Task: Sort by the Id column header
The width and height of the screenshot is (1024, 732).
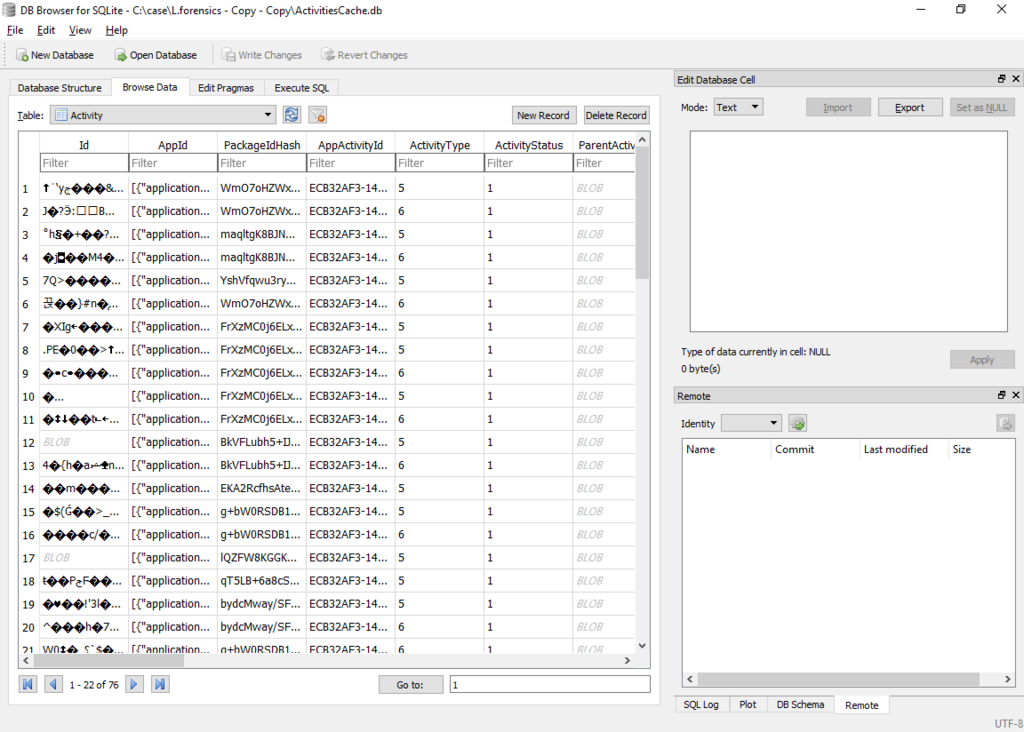Action: click(84, 145)
